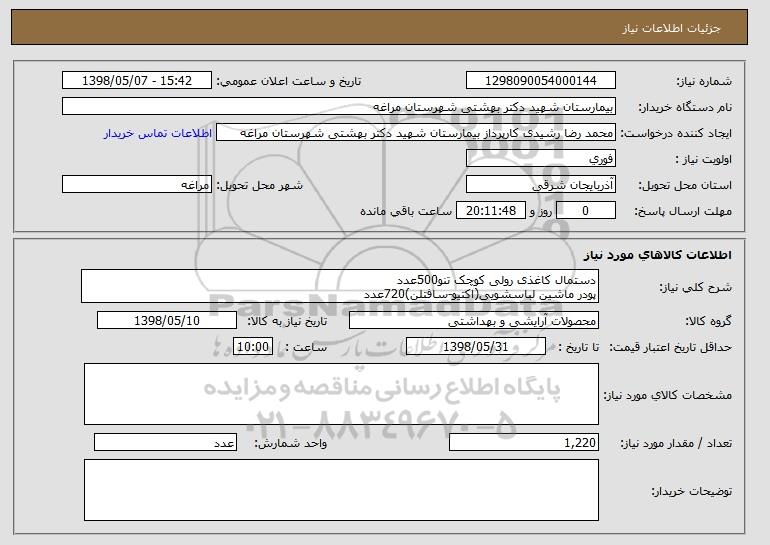Click the توضیحات خریدار text area

[x=341, y=490]
